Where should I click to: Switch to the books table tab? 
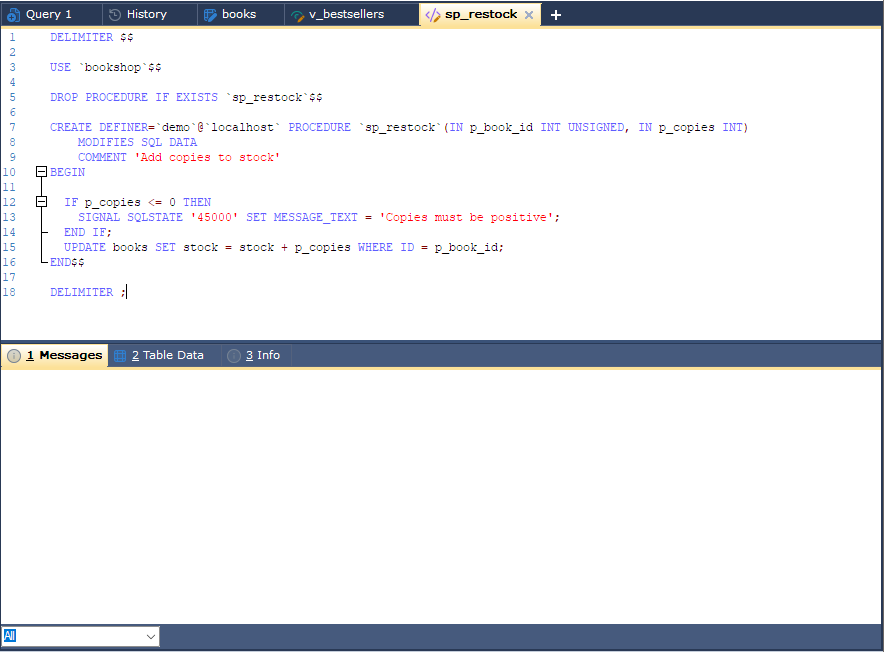(240, 14)
